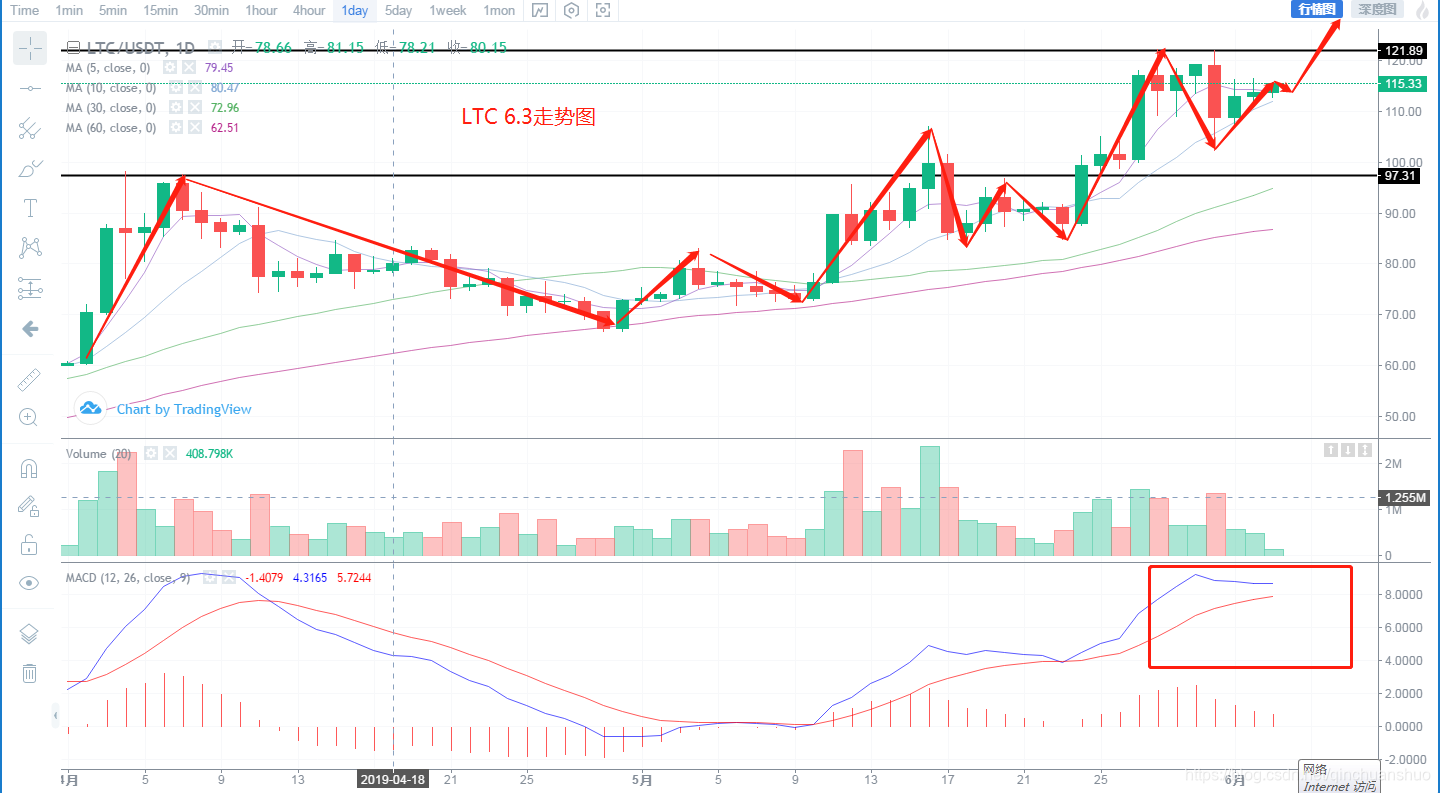Click the volume pane move-down arrow
1440x793 pixels.
point(1348,450)
